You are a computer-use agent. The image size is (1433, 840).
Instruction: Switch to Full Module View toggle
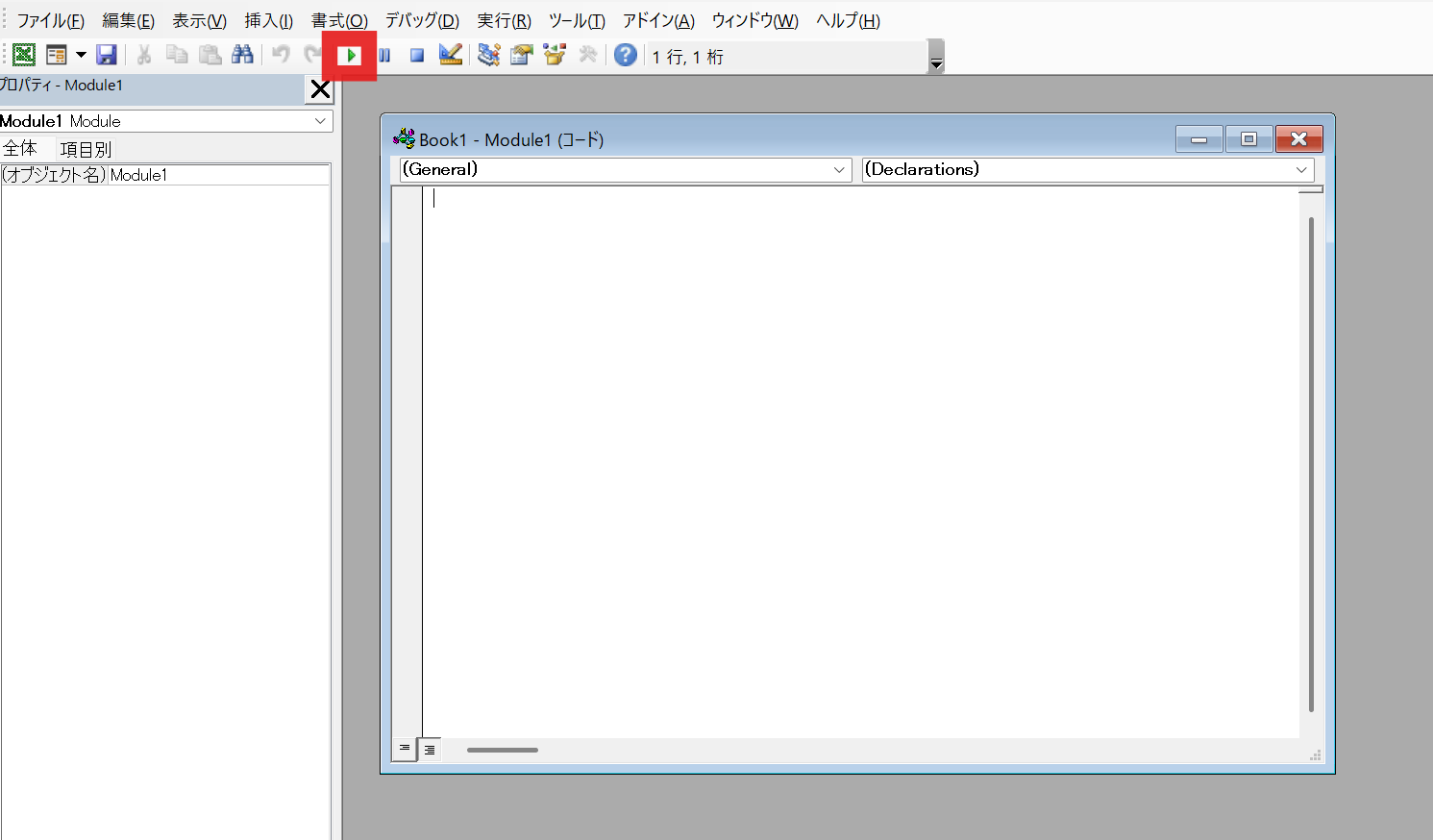click(430, 750)
